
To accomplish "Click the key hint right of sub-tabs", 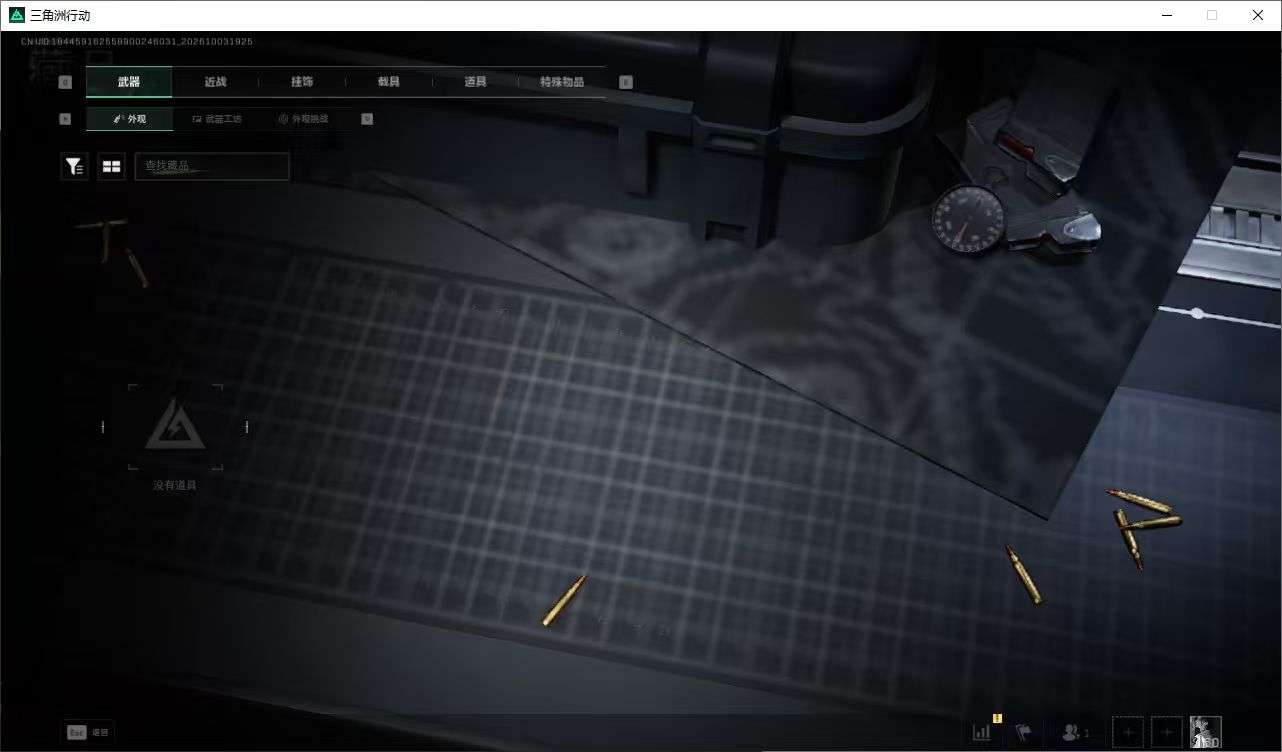I will 367,119.
